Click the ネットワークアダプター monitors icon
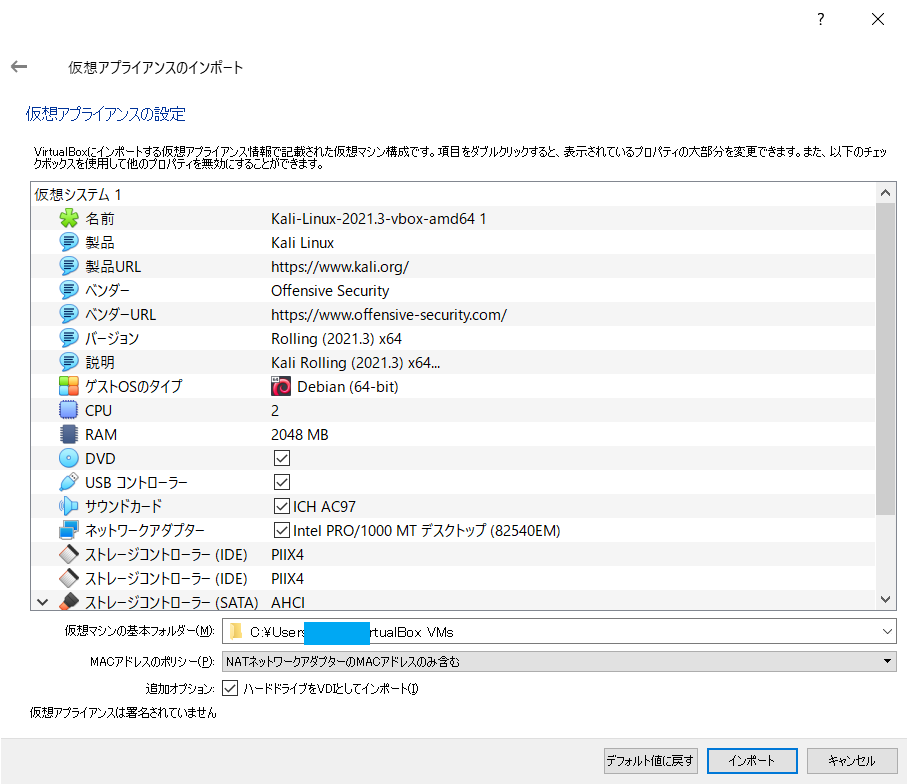Screen dimensions: 907x784 (x=69, y=530)
